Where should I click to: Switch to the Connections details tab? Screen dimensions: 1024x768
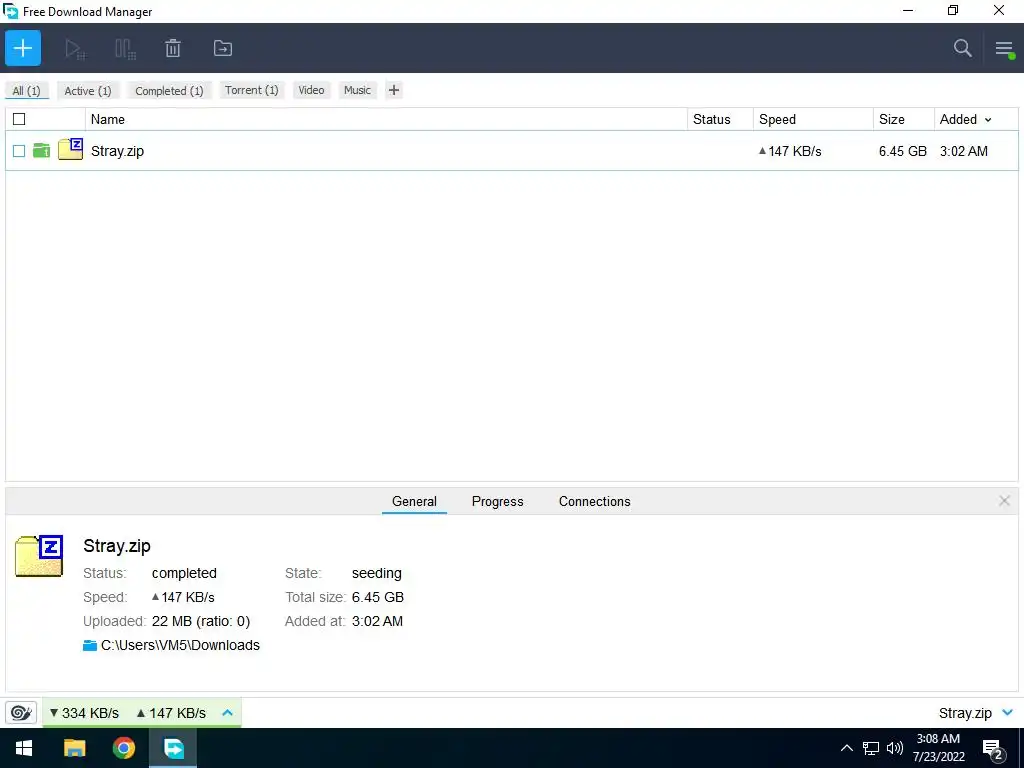594,502
